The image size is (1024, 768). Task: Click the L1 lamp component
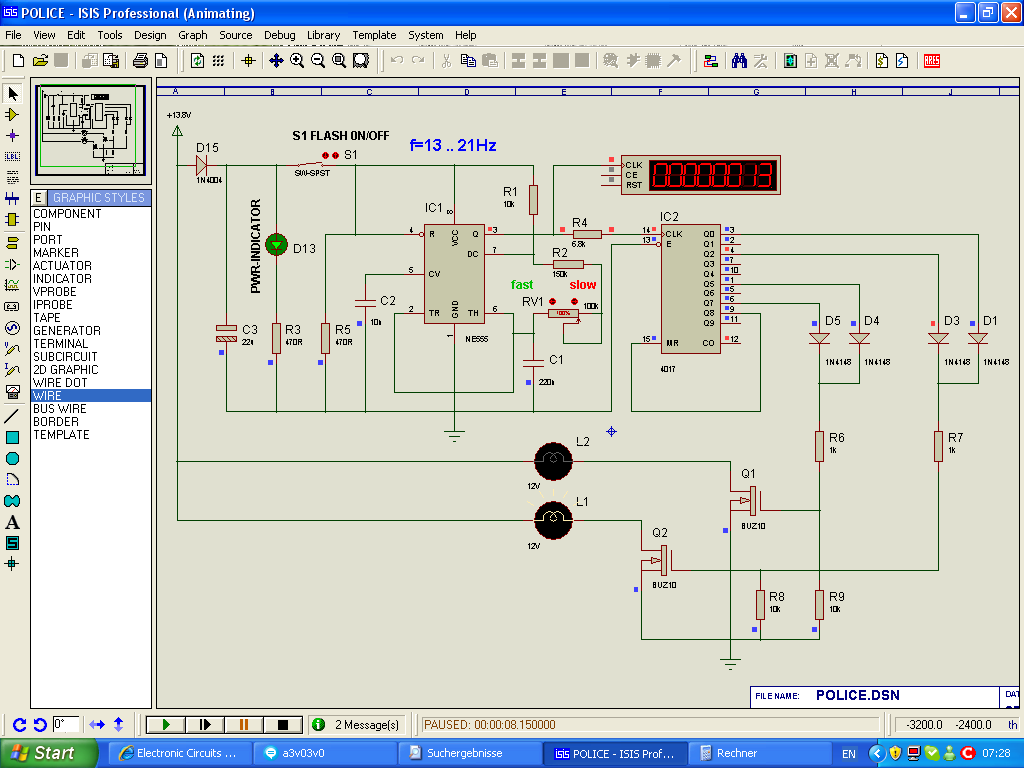point(553,520)
